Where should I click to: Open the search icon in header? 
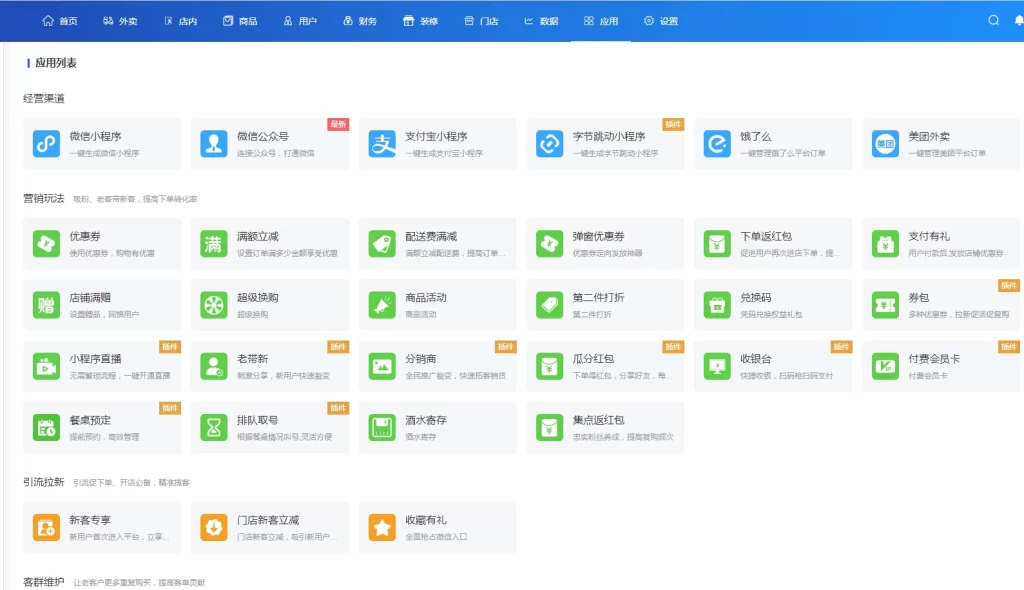pyautogui.click(x=993, y=20)
